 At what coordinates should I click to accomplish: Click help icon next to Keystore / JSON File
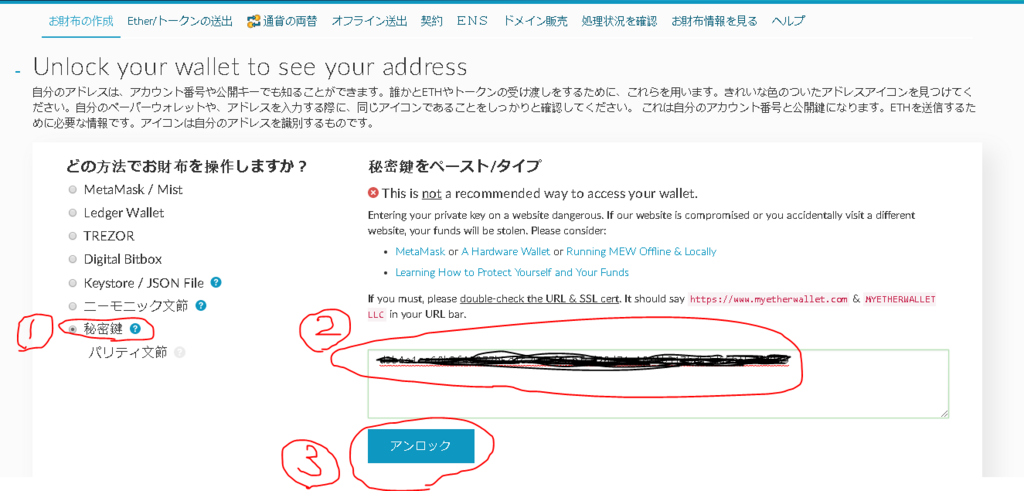[x=216, y=283]
